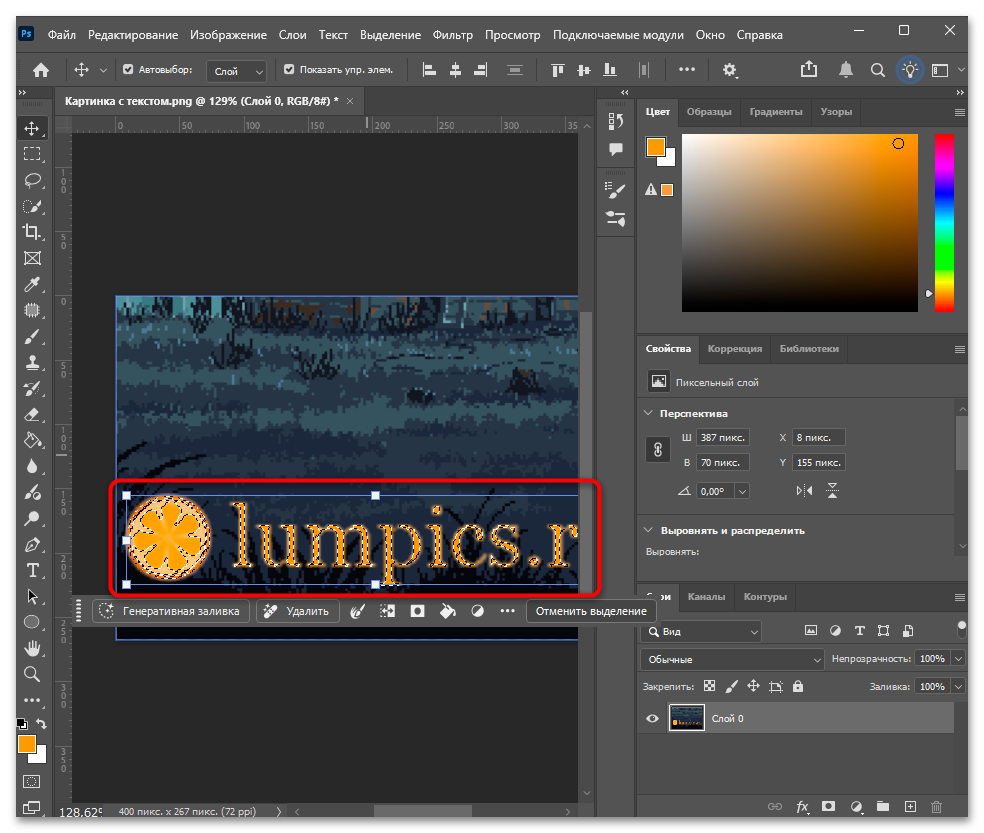Close the Картинка с текстом.png document tab
The image size is (984, 833).
click(350, 101)
